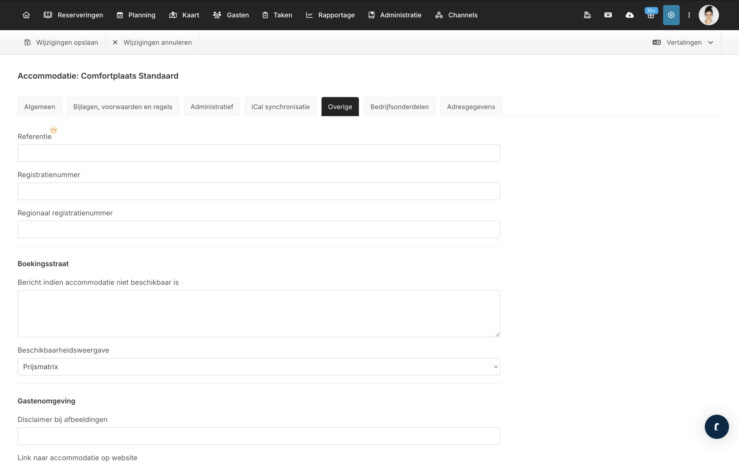
Task: Click the translation icon beside Vertalingen
Action: (x=657, y=42)
